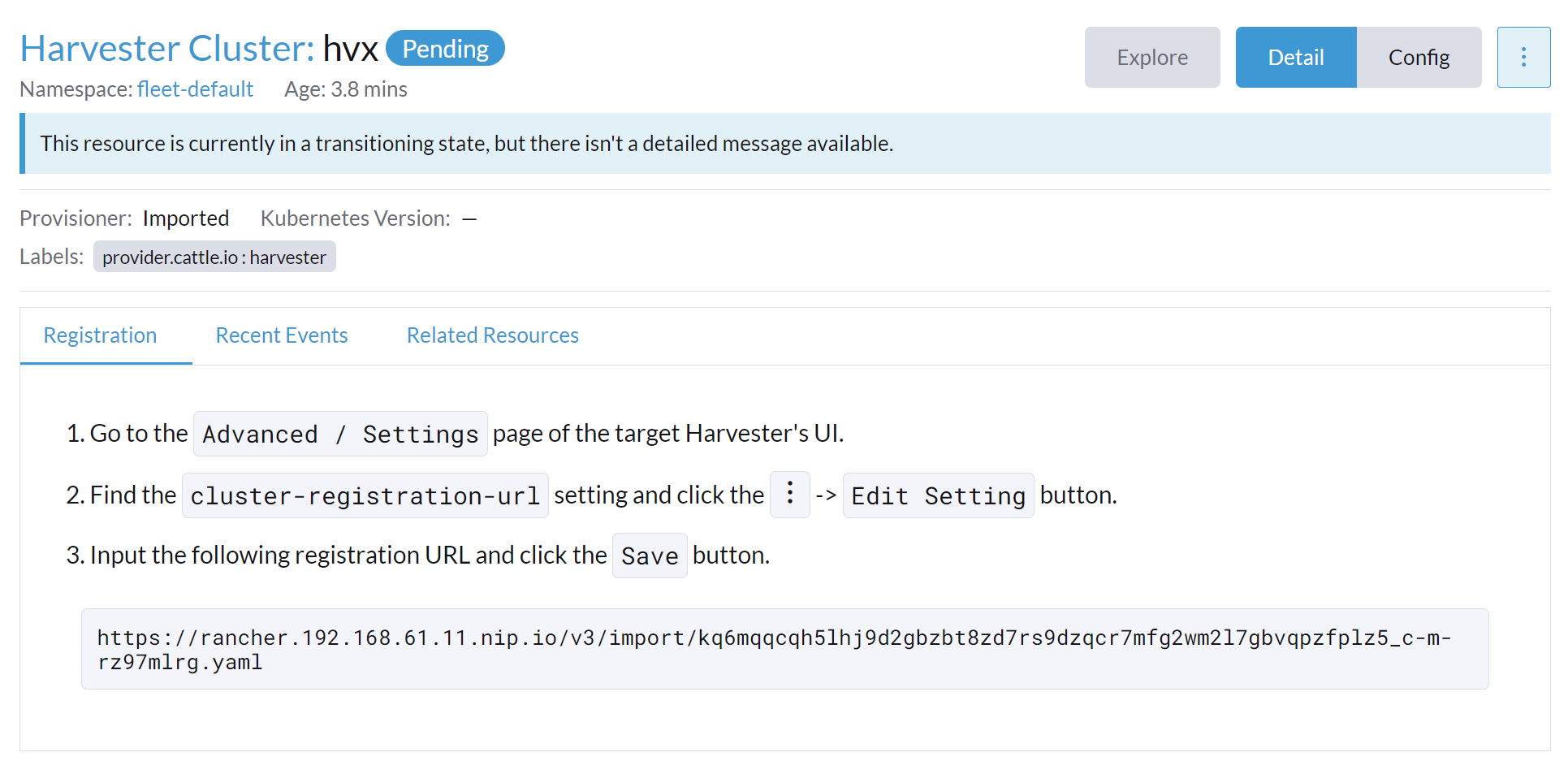Open the Related Resources tab
The image size is (1568, 774).
tap(493, 335)
